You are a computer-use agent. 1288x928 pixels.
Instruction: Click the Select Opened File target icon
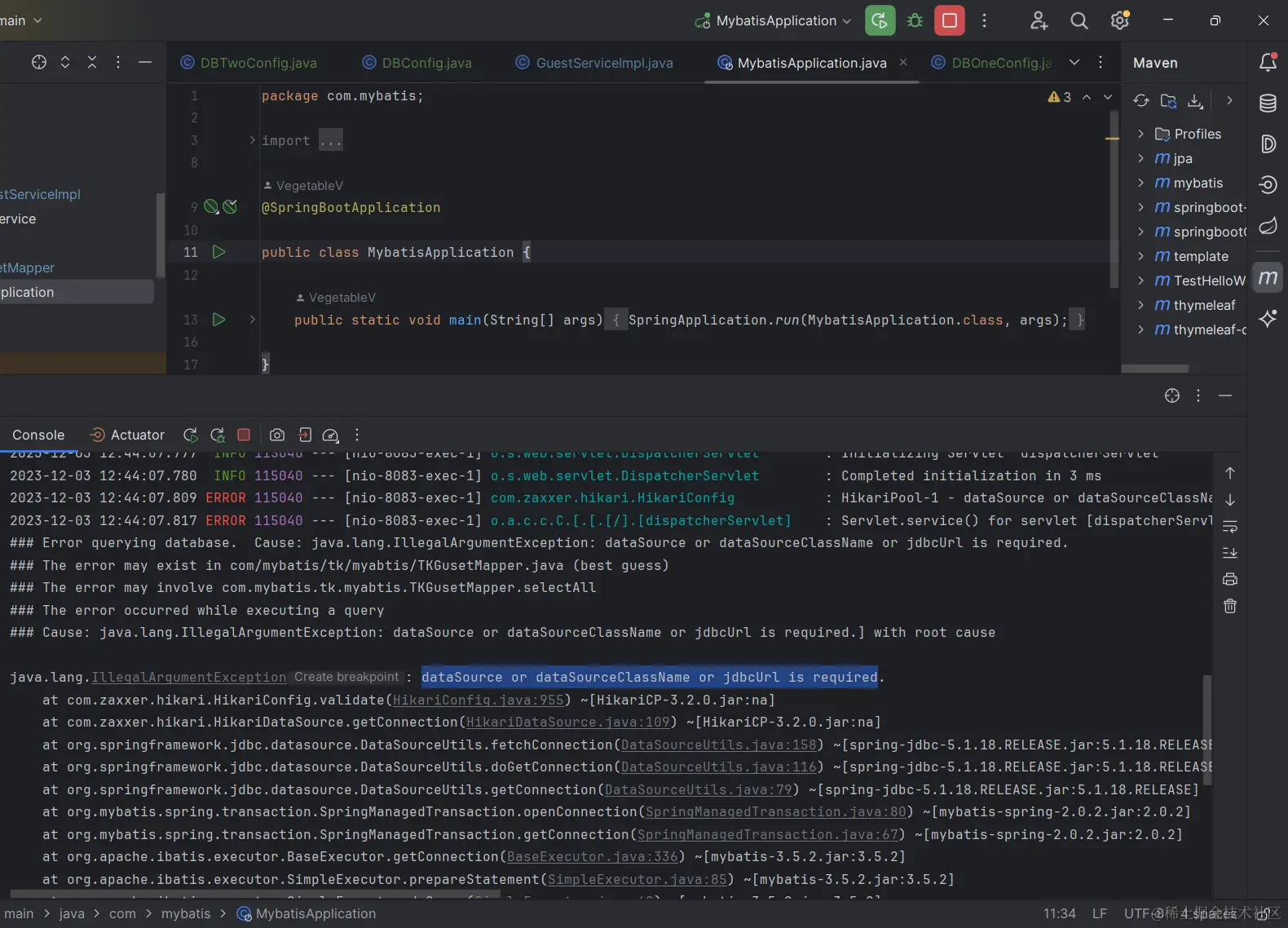[x=38, y=62]
